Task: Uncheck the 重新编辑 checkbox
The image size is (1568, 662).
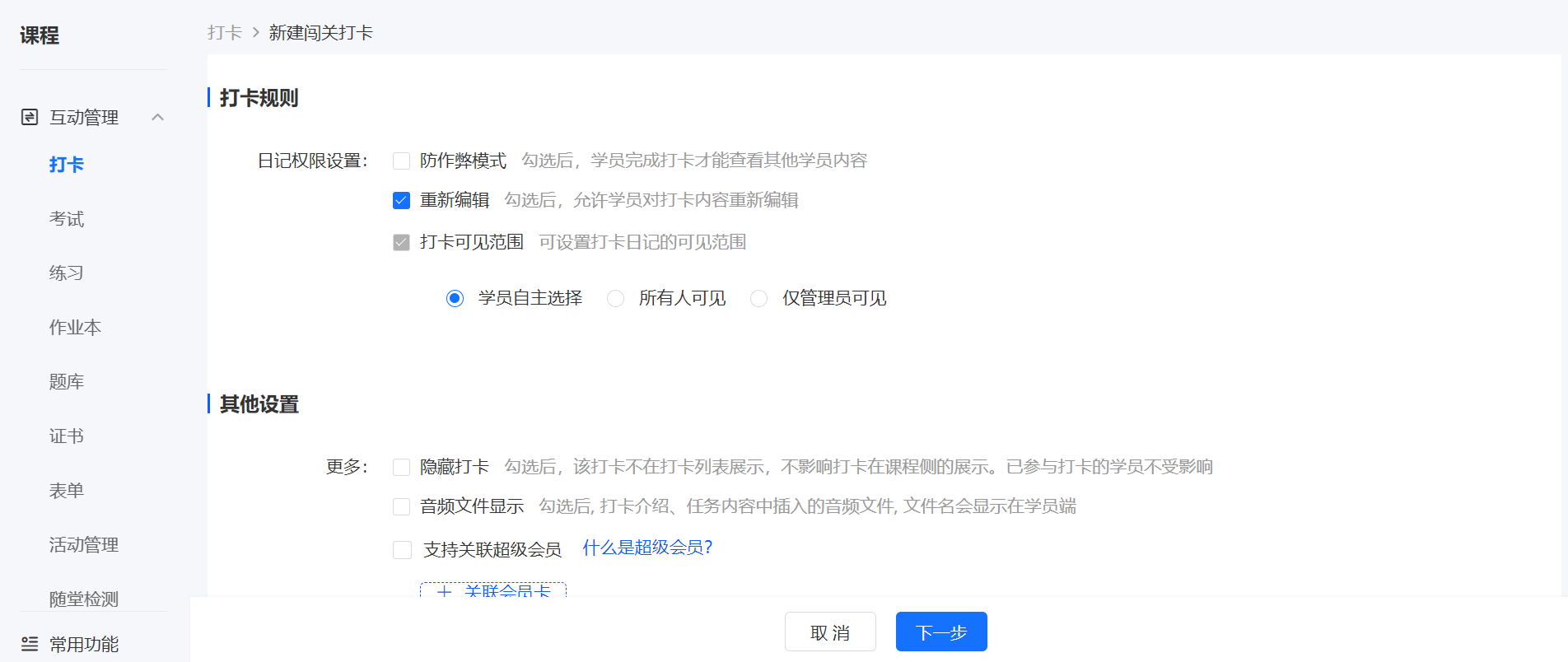Action: pyautogui.click(x=402, y=200)
